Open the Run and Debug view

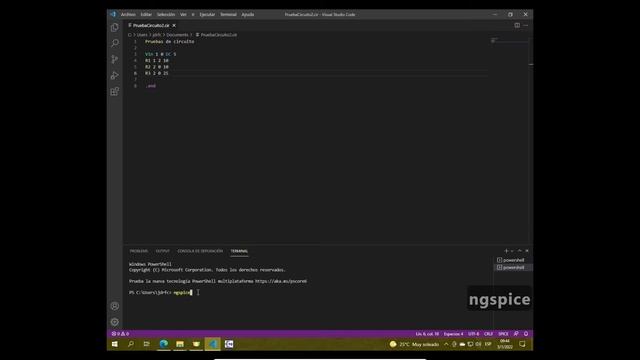pos(115,75)
